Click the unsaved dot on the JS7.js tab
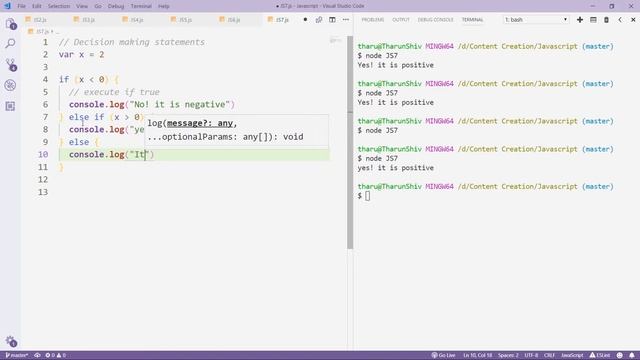 [305, 20]
